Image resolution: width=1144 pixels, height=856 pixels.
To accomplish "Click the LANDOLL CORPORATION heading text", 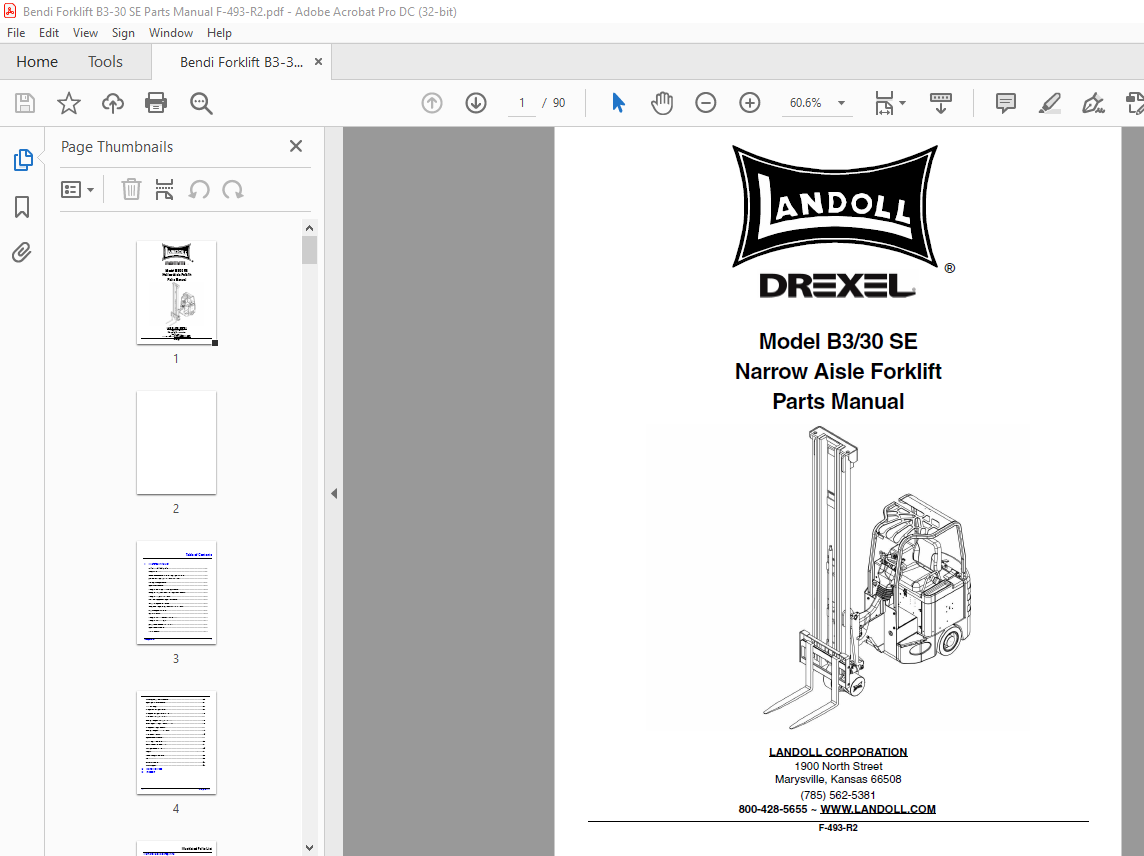I will (838, 752).
